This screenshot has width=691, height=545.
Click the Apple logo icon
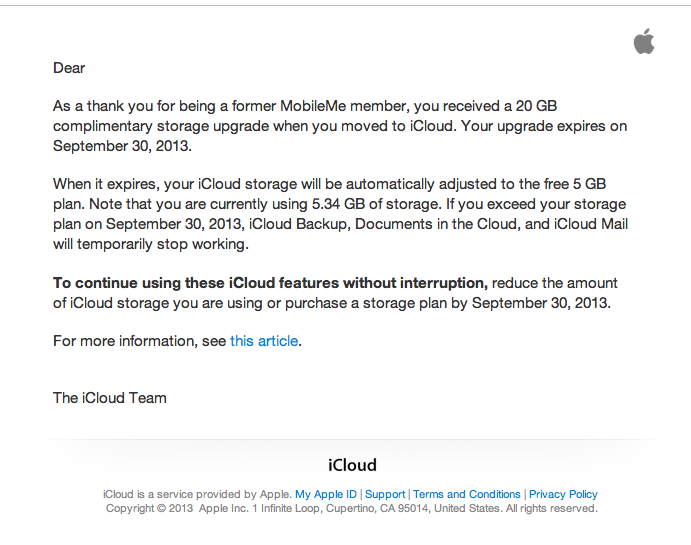coord(644,41)
